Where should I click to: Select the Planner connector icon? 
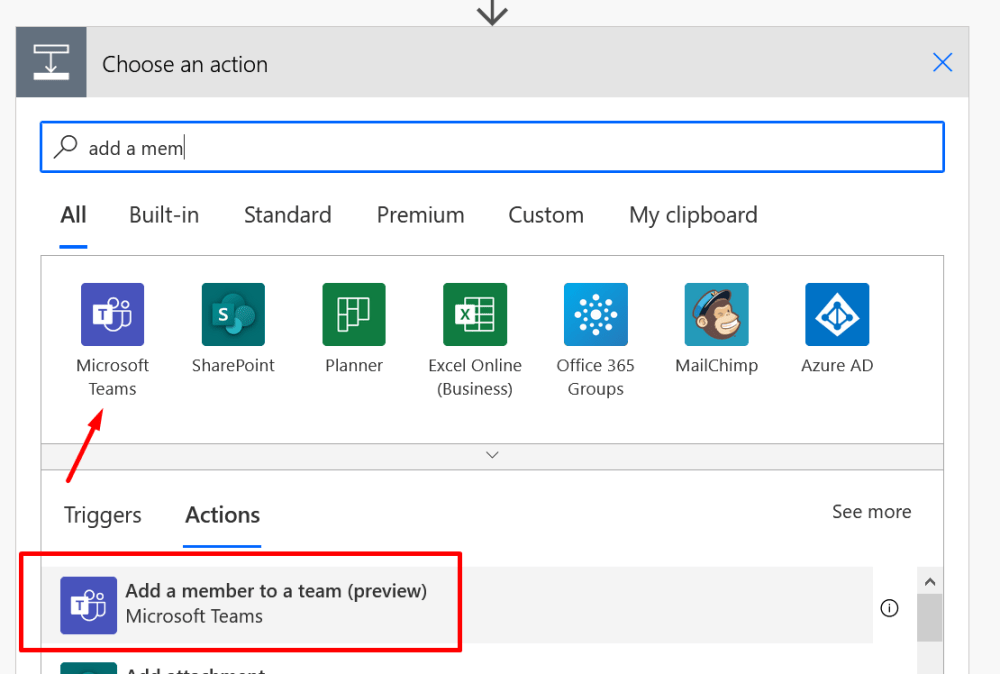(354, 313)
